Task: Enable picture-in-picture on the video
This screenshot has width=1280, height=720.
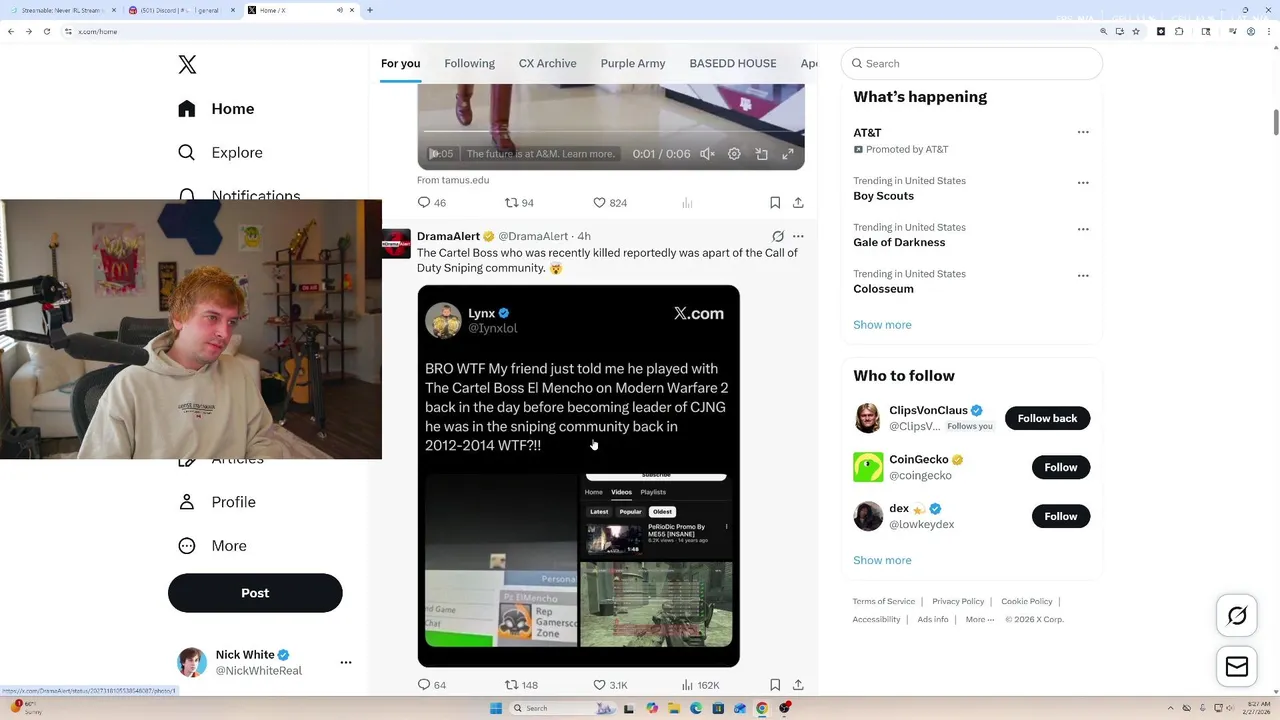Action: click(x=761, y=154)
